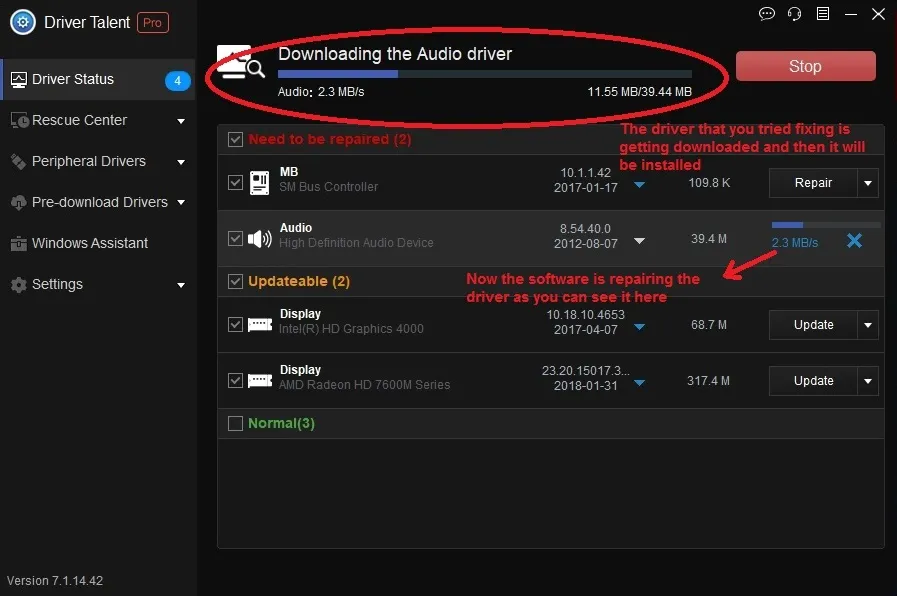Click the Intel HD Graphics card icon
The height and width of the screenshot is (596, 897).
click(x=260, y=325)
